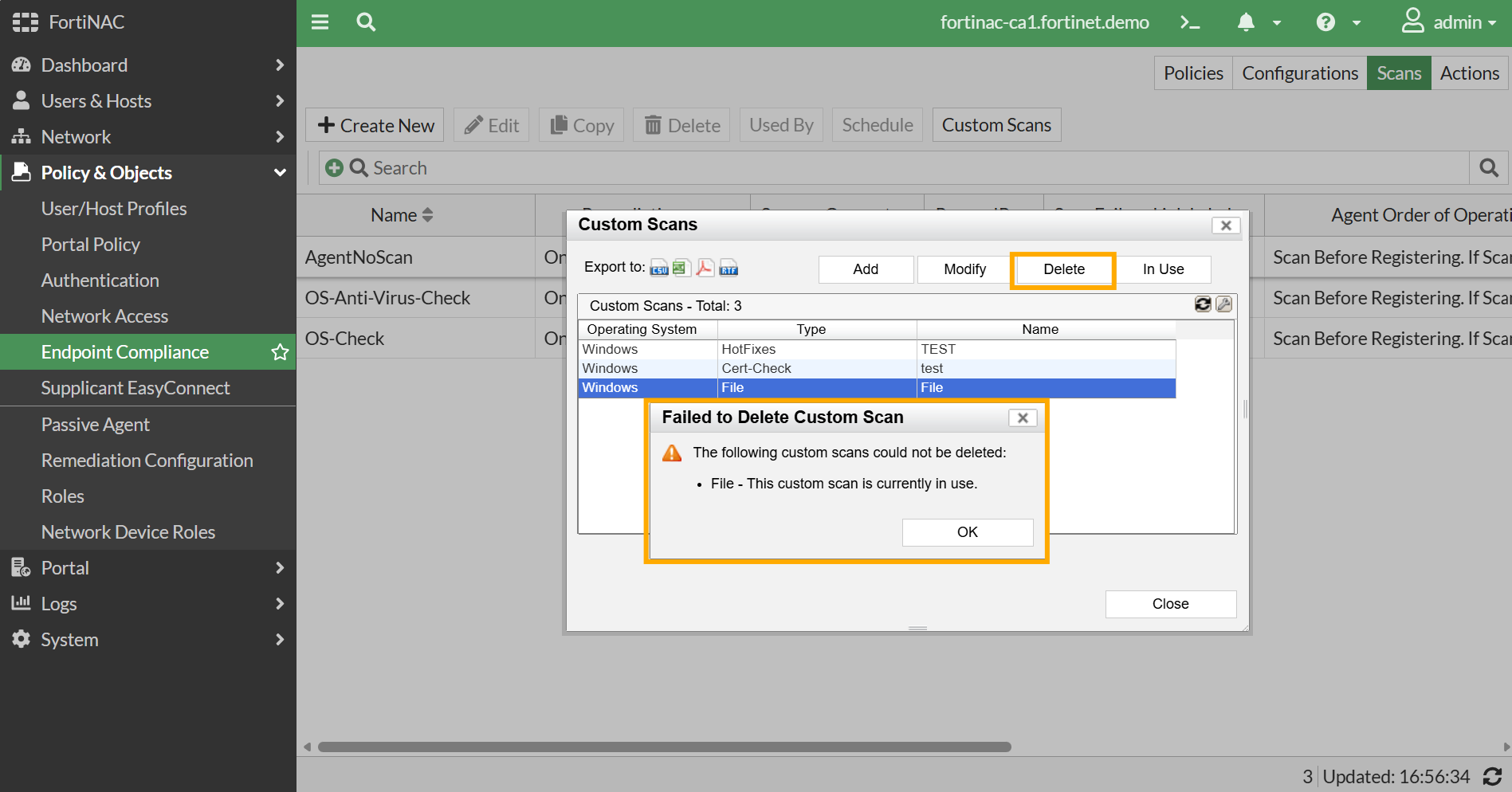
Task: Switch to the Policies tab
Action: pos(1193,73)
